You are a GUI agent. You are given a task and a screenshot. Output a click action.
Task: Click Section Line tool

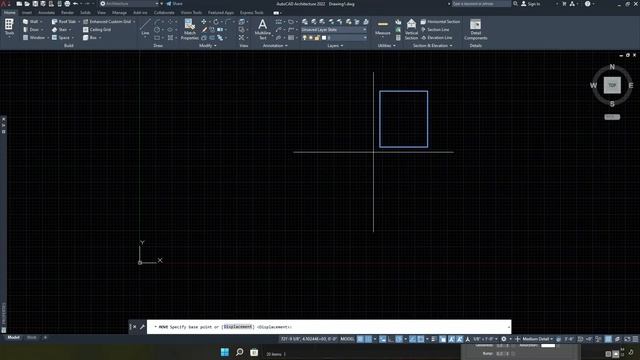click(435, 30)
